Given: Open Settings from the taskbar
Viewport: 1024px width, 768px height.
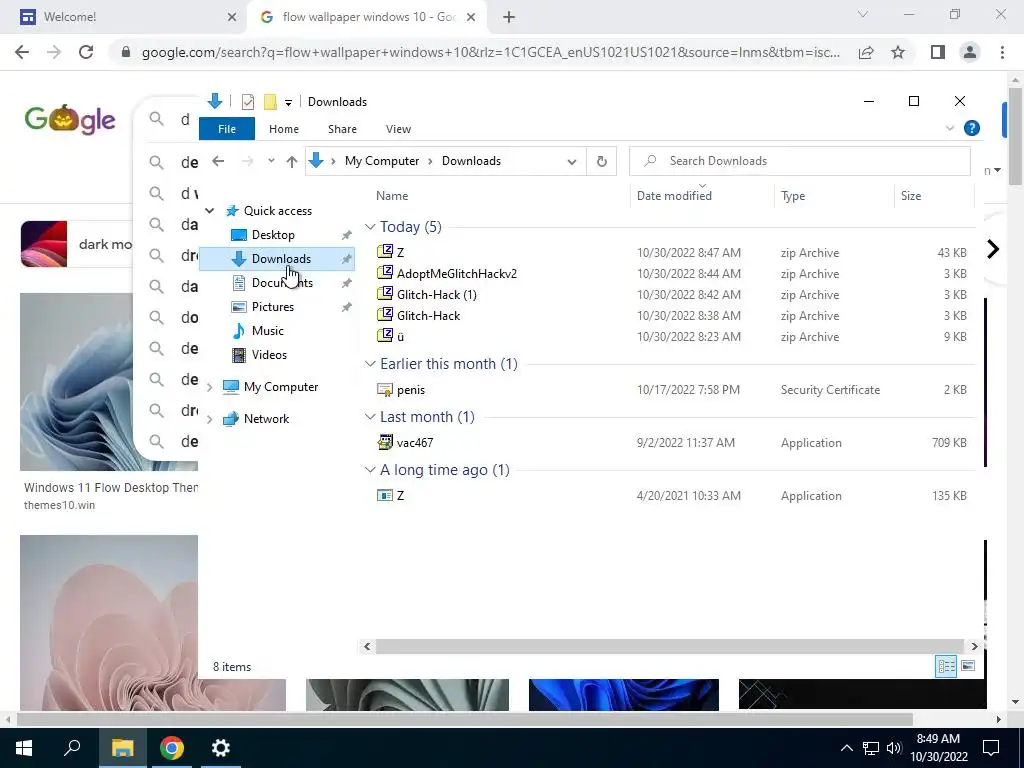Looking at the screenshot, I should [221, 748].
